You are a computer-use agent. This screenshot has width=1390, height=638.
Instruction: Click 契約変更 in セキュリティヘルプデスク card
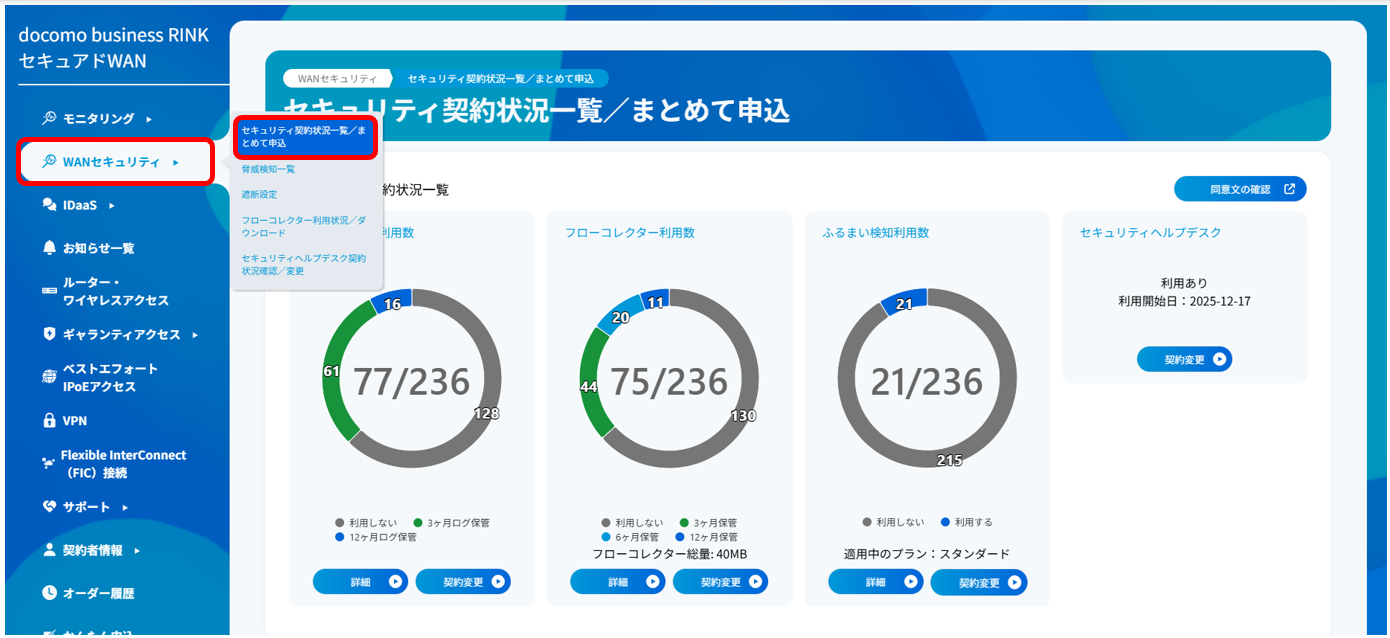click(x=1184, y=359)
